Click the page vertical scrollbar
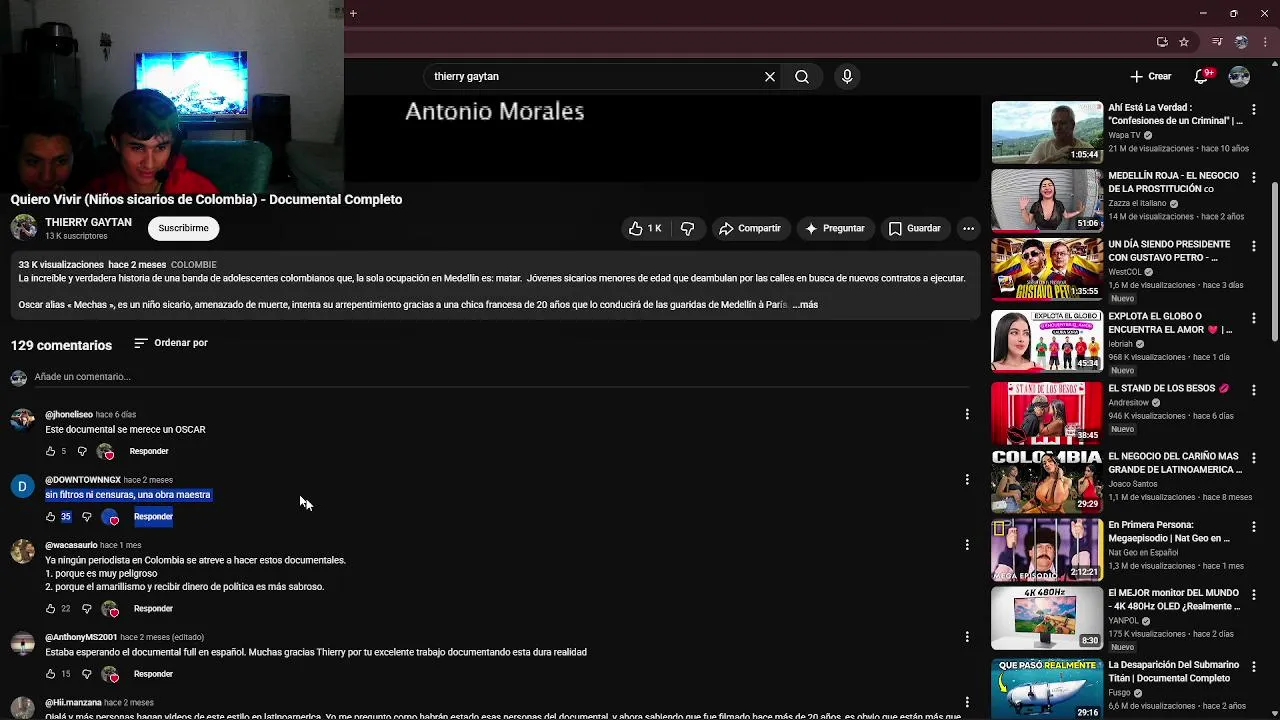This screenshot has height=720, width=1280. point(1274,262)
